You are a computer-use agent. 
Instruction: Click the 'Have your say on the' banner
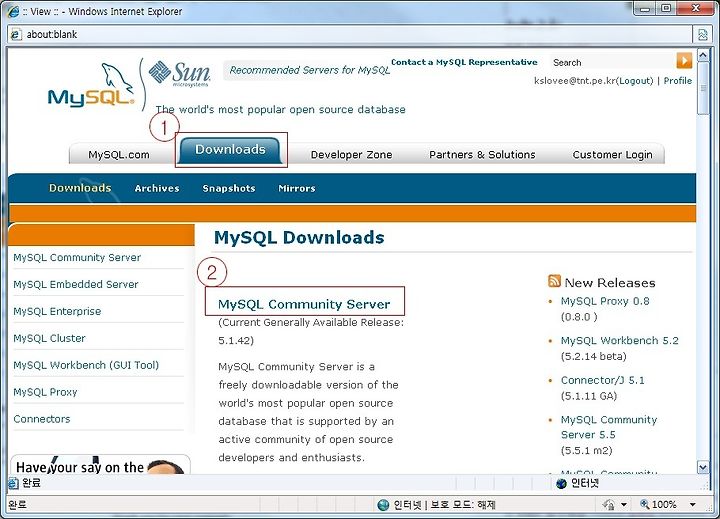point(100,464)
